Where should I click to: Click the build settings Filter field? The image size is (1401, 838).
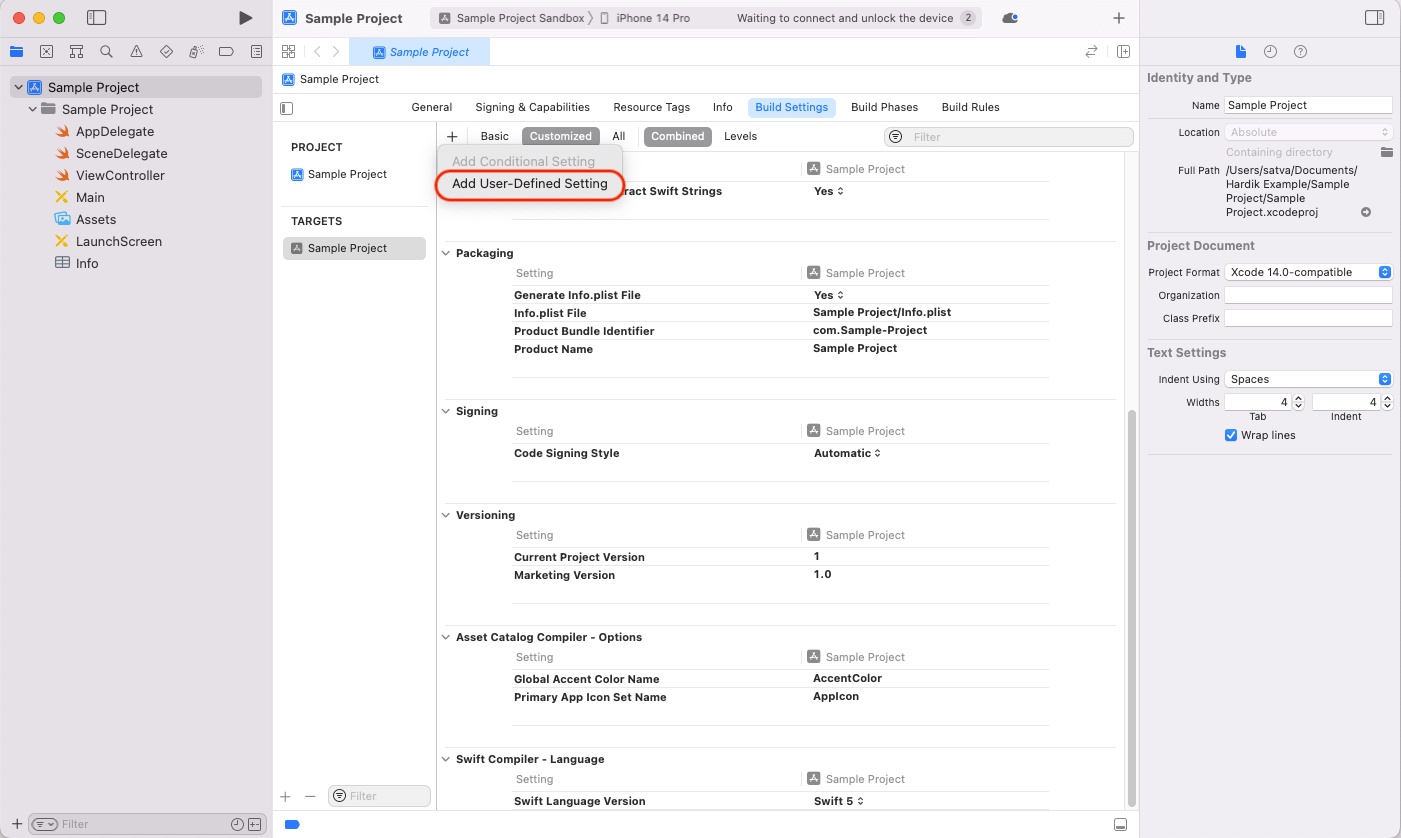(x=1009, y=137)
